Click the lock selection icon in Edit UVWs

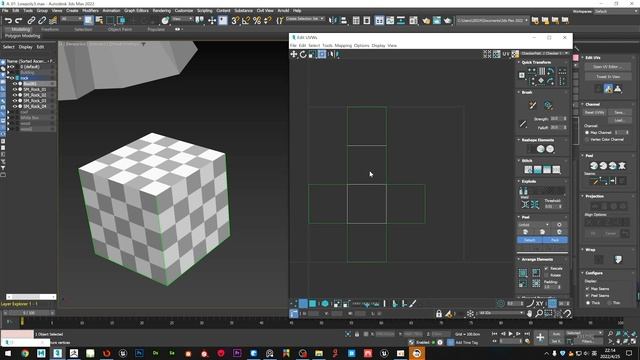point(439,313)
